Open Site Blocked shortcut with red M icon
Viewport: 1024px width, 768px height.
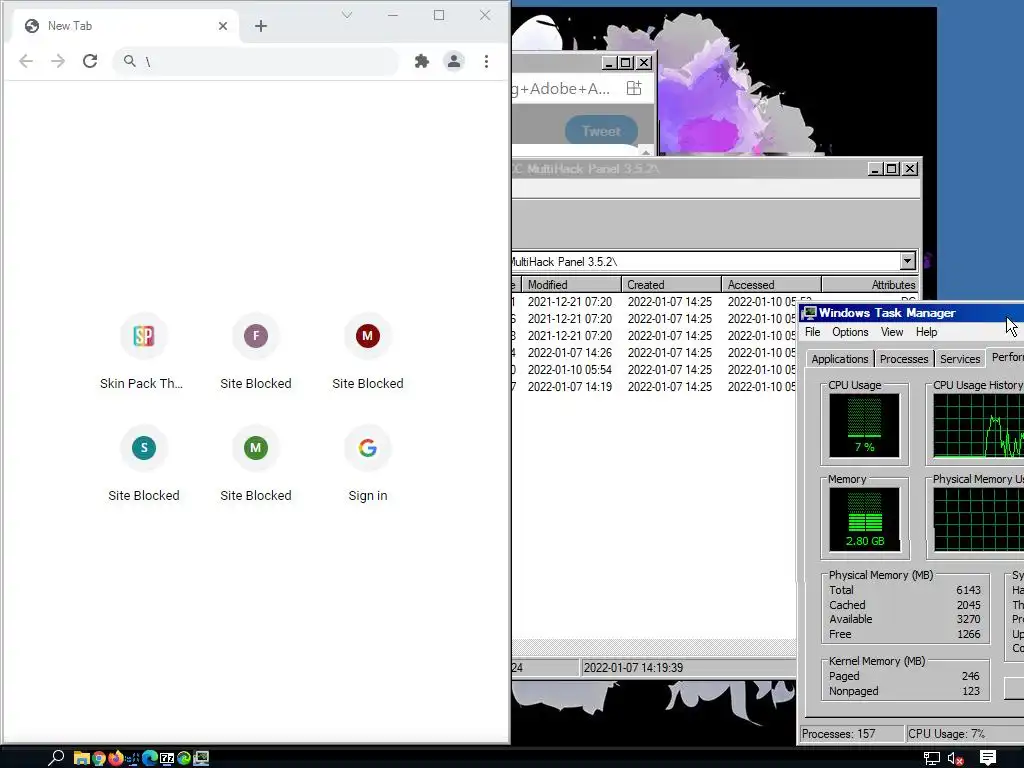click(x=368, y=353)
